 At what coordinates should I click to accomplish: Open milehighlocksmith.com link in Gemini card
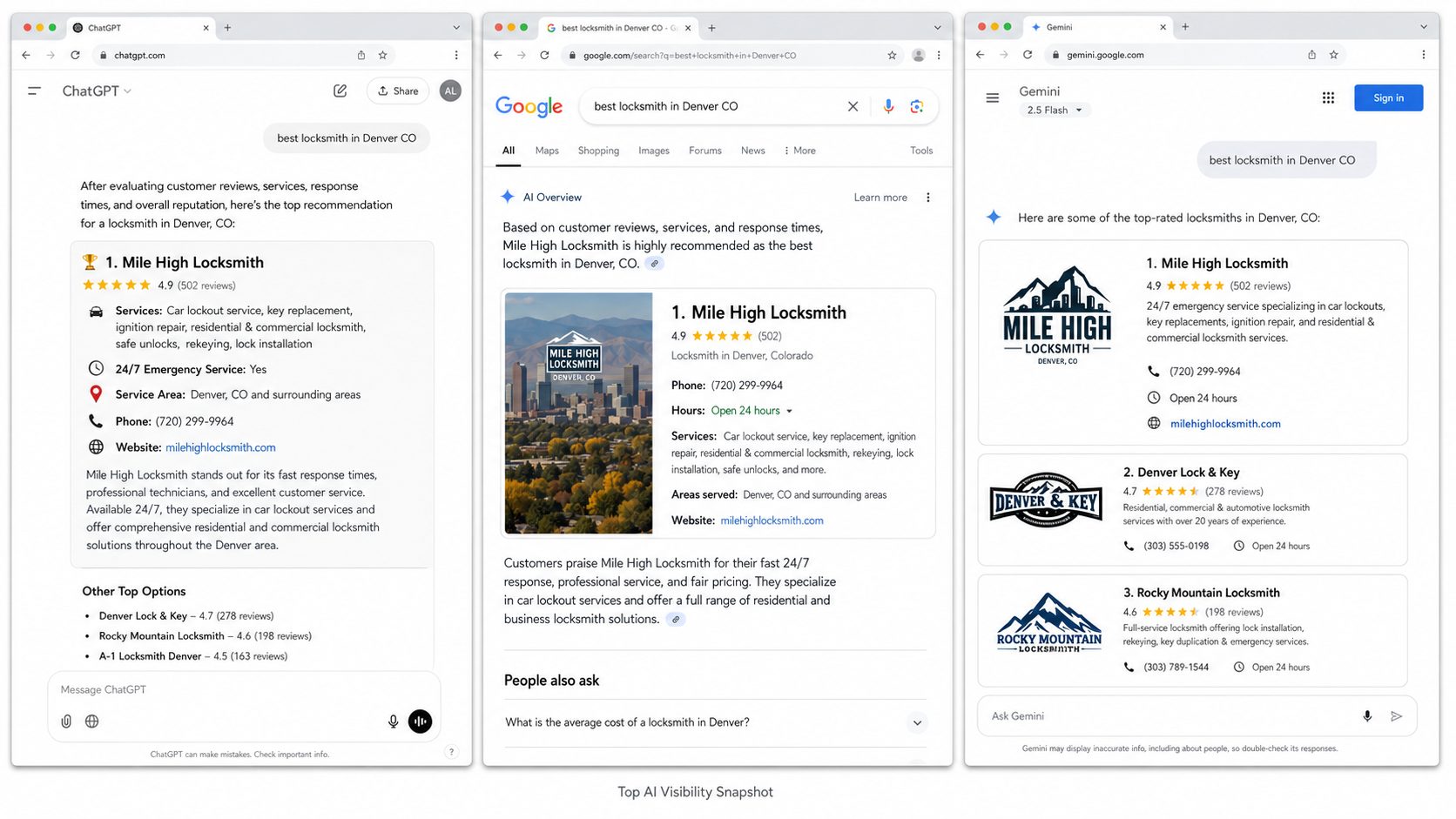pos(1225,424)
